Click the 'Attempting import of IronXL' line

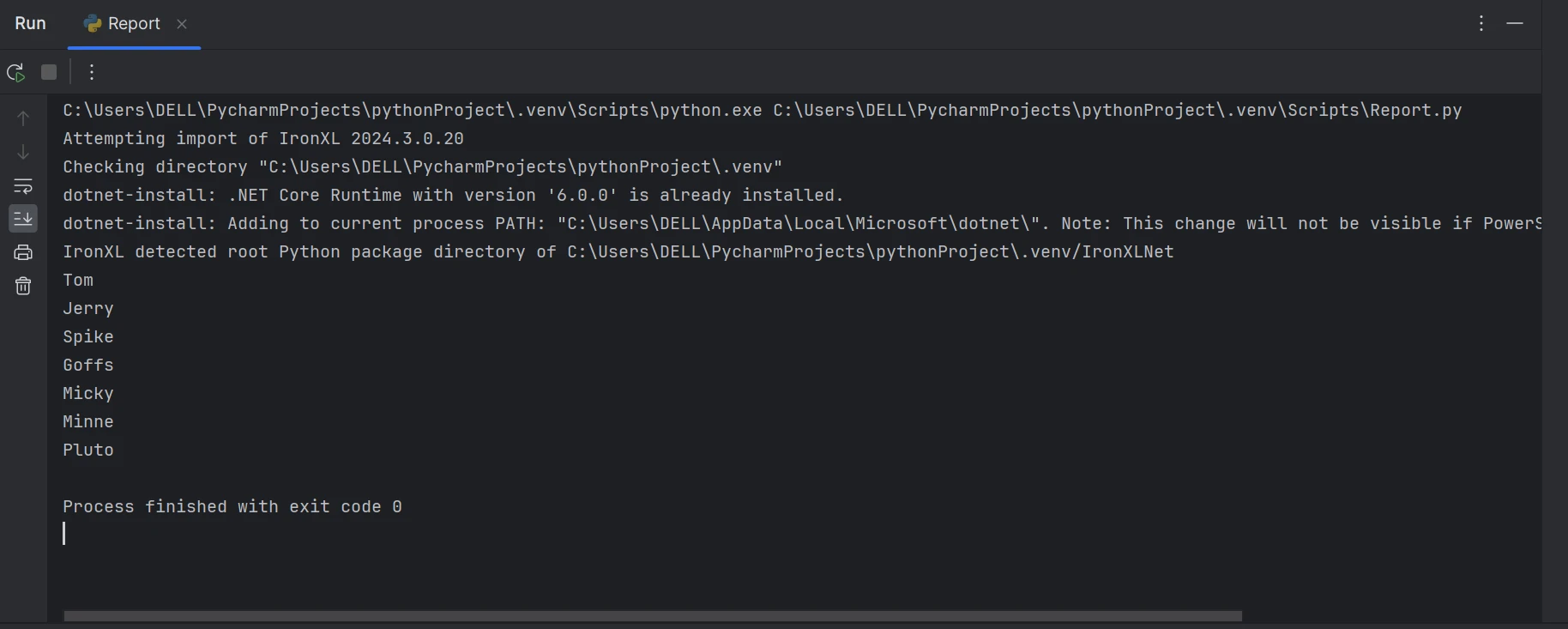pos(262,139)
